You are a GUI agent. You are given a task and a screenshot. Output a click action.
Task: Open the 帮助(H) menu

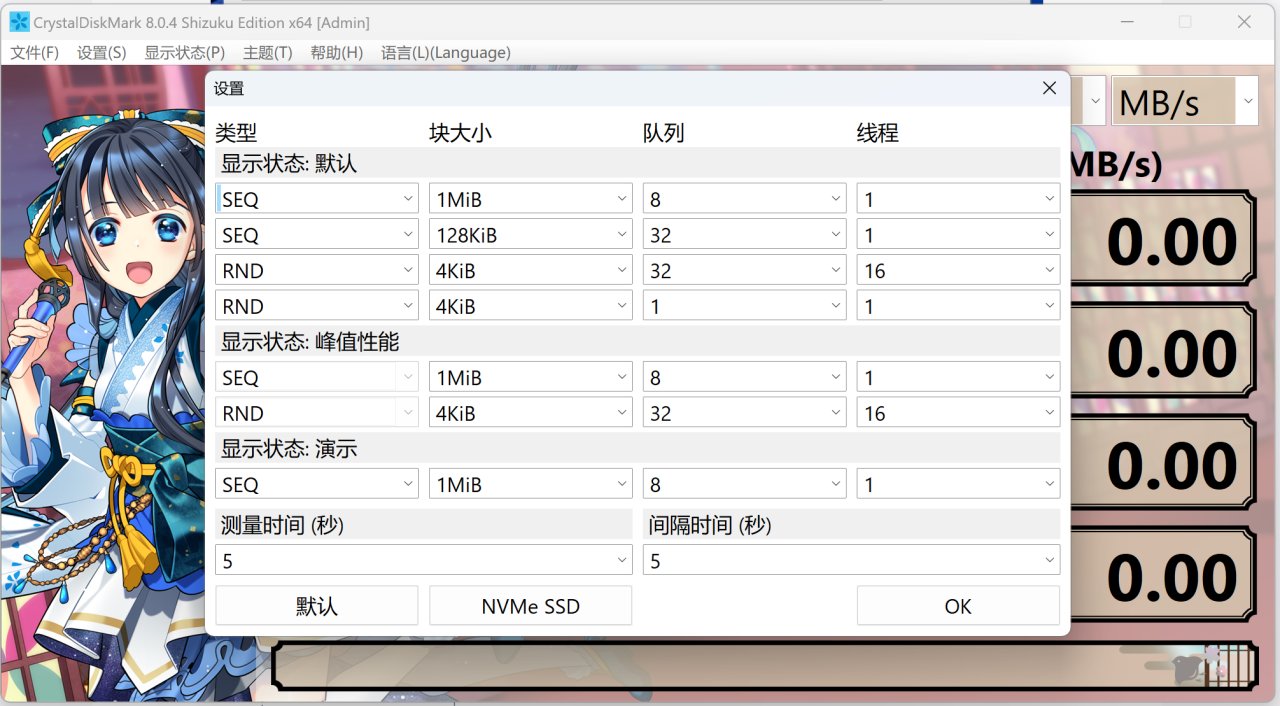336,52
